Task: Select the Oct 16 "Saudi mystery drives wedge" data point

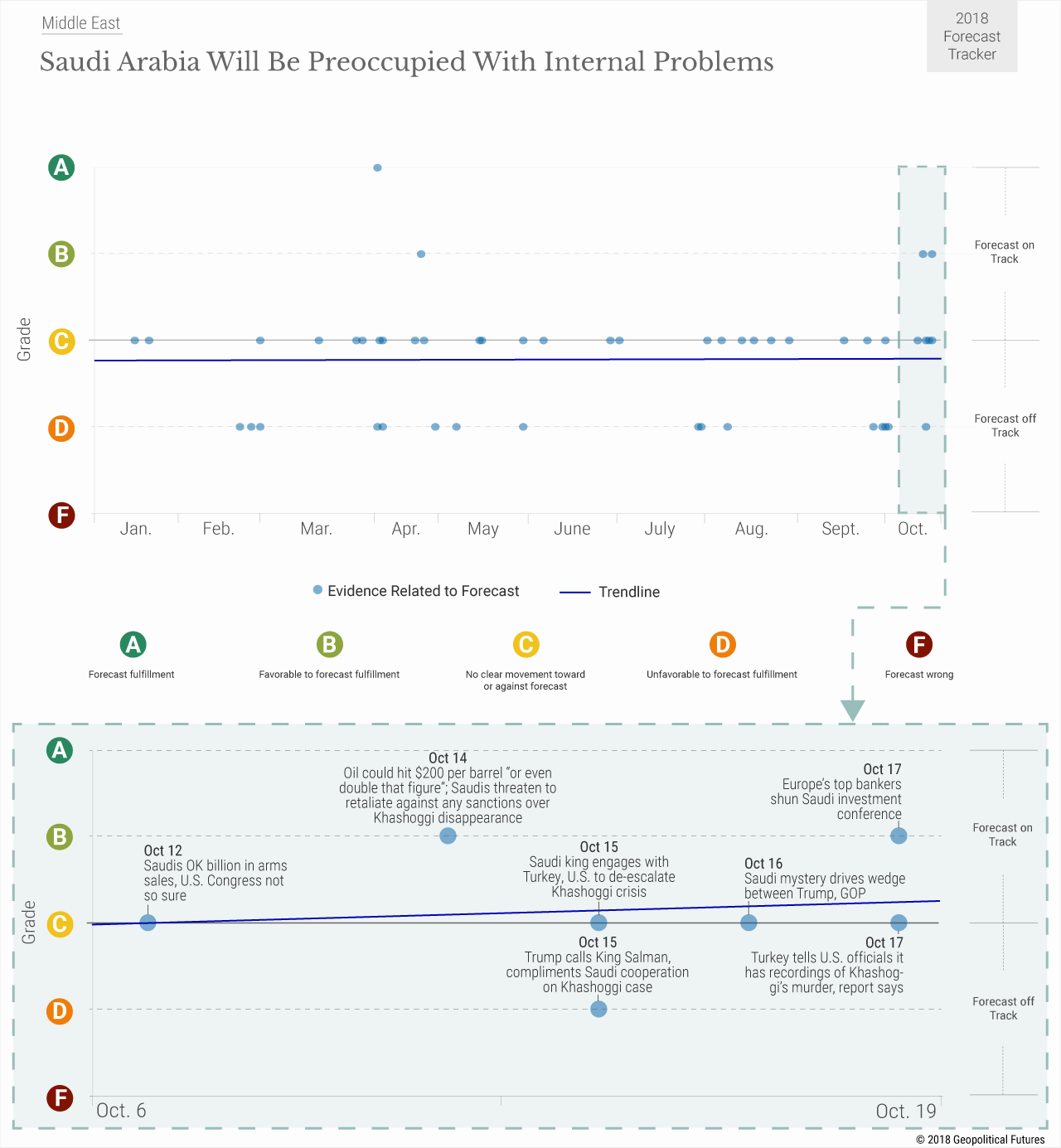Action: (x=749, y=923)
